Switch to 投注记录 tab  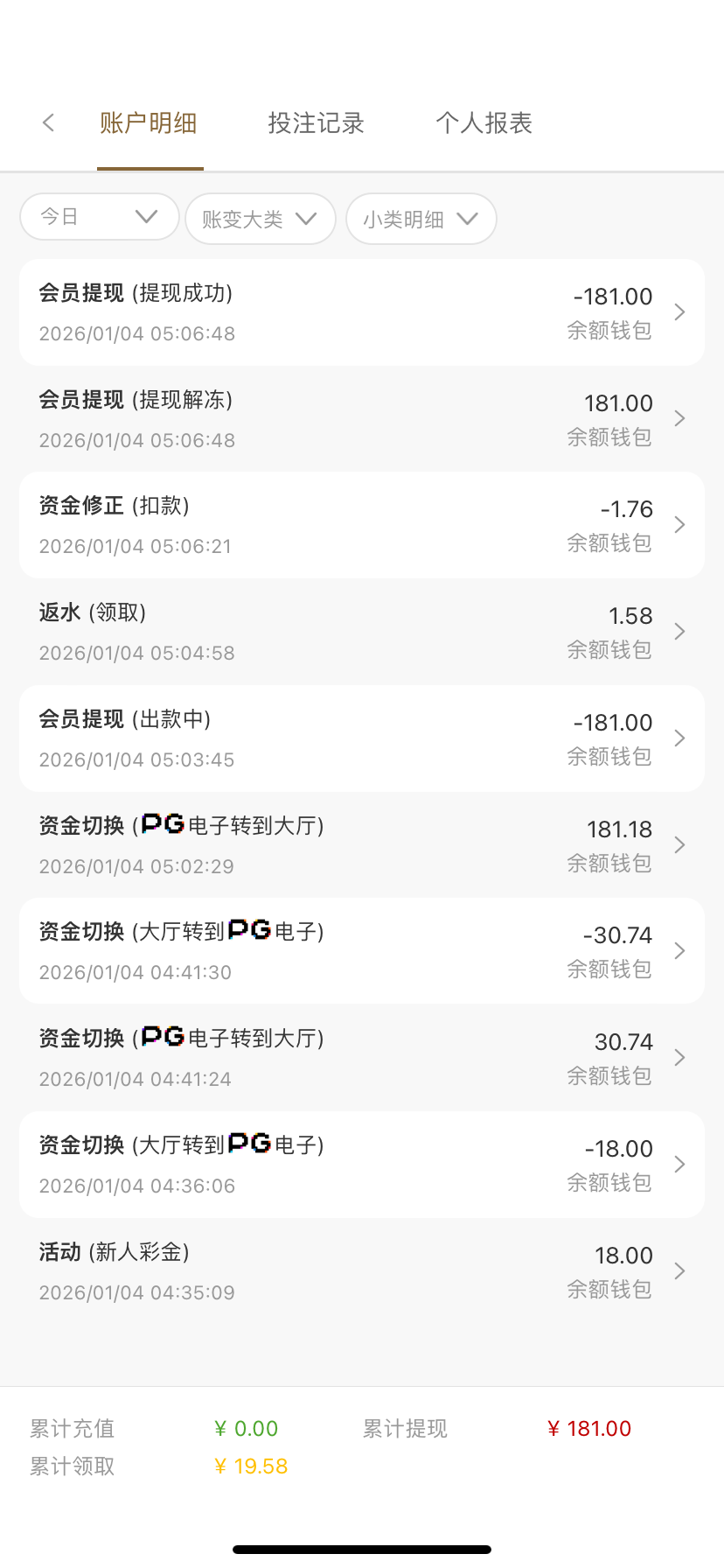point(316,123)
